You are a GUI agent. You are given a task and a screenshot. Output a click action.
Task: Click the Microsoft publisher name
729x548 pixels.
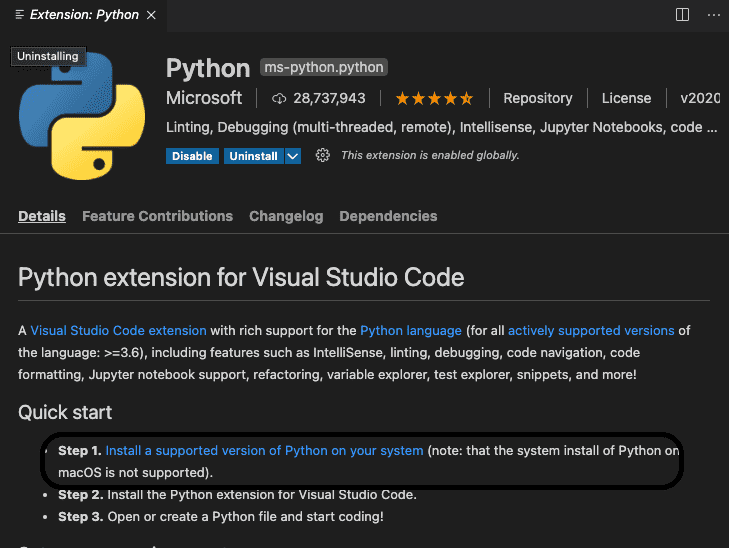pyautogui.click(x=204, y=98)
